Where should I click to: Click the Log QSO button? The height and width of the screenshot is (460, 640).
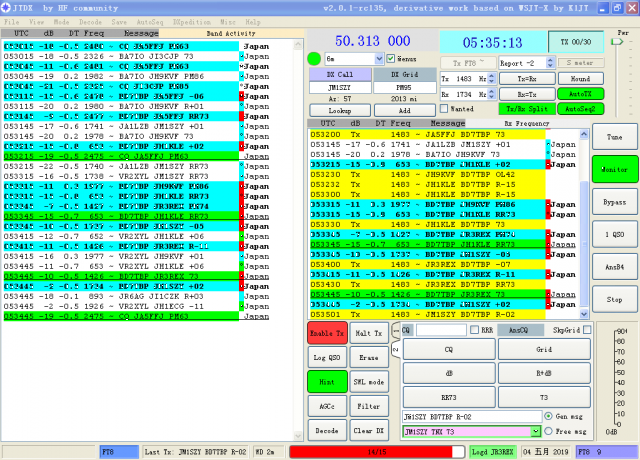pos(327,358)
